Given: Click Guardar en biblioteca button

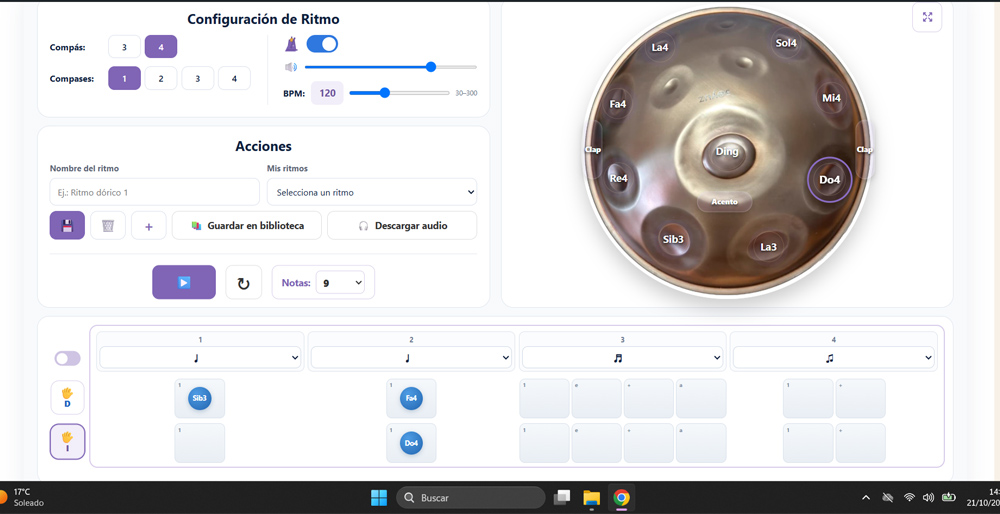Looking at the screenshot, I should pos(247,225).
